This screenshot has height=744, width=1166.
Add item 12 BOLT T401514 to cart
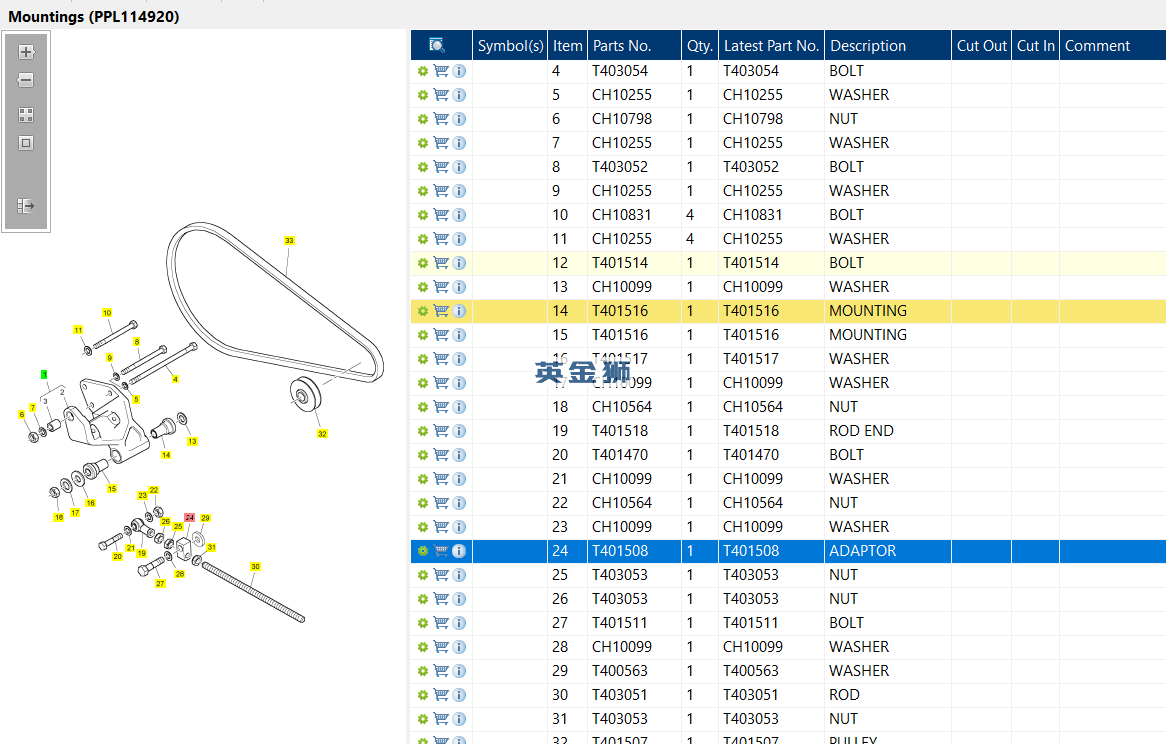441,263
